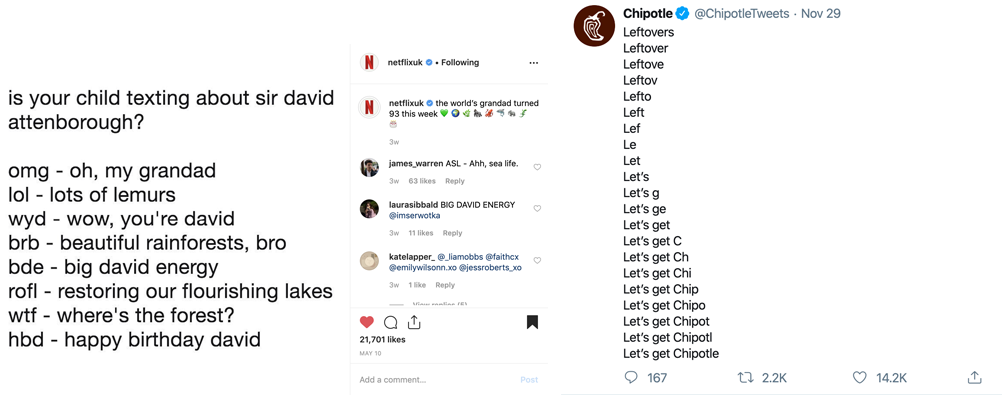Tap the share arrow icon under Instagram post
The image size is (1002, 395).
(413, 321)
